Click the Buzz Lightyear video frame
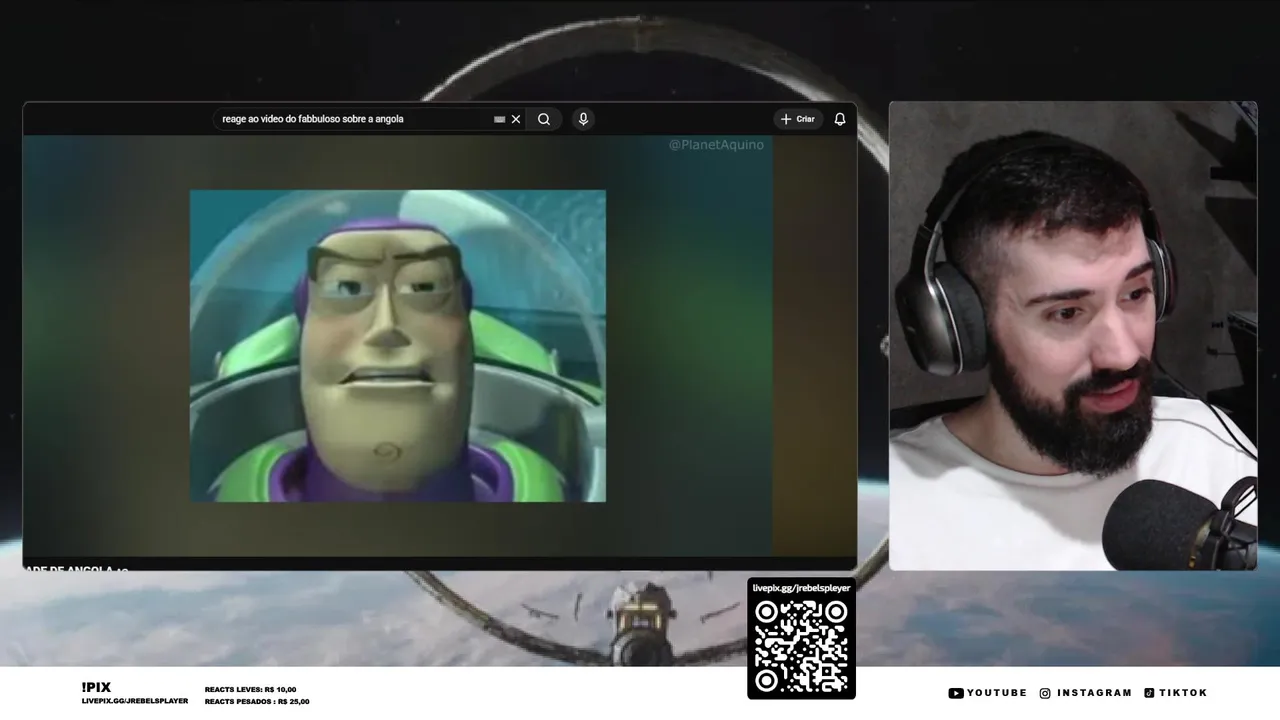Screen dimensions: 1280x720 398,346
